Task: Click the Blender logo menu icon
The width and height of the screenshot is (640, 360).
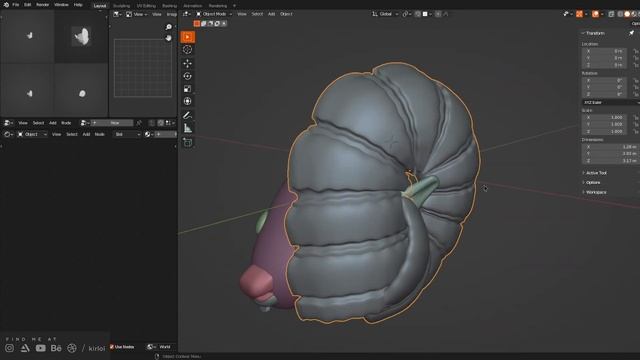Action: (6, 5)
